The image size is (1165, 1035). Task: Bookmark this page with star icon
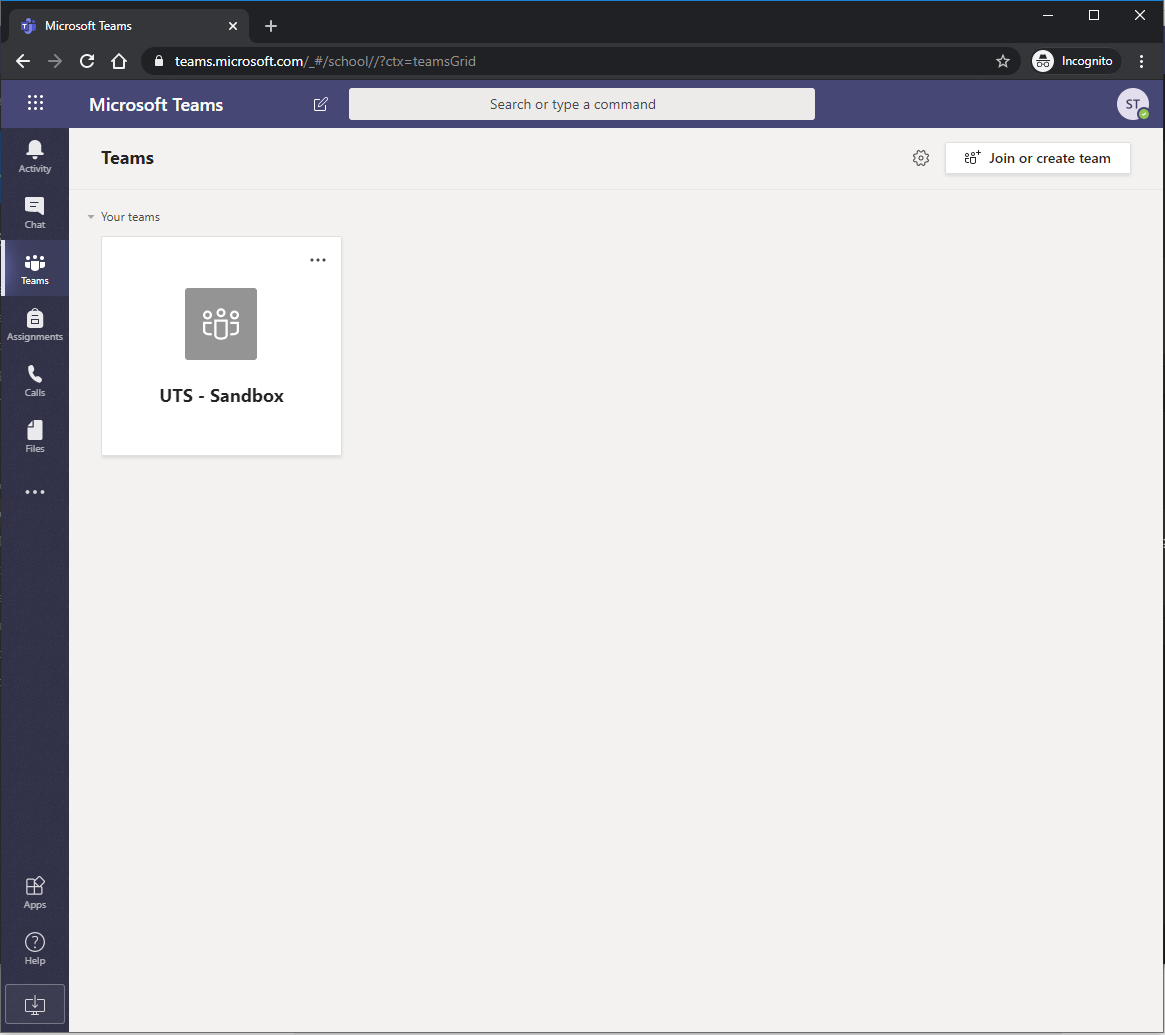click(x=1003, y=61)
